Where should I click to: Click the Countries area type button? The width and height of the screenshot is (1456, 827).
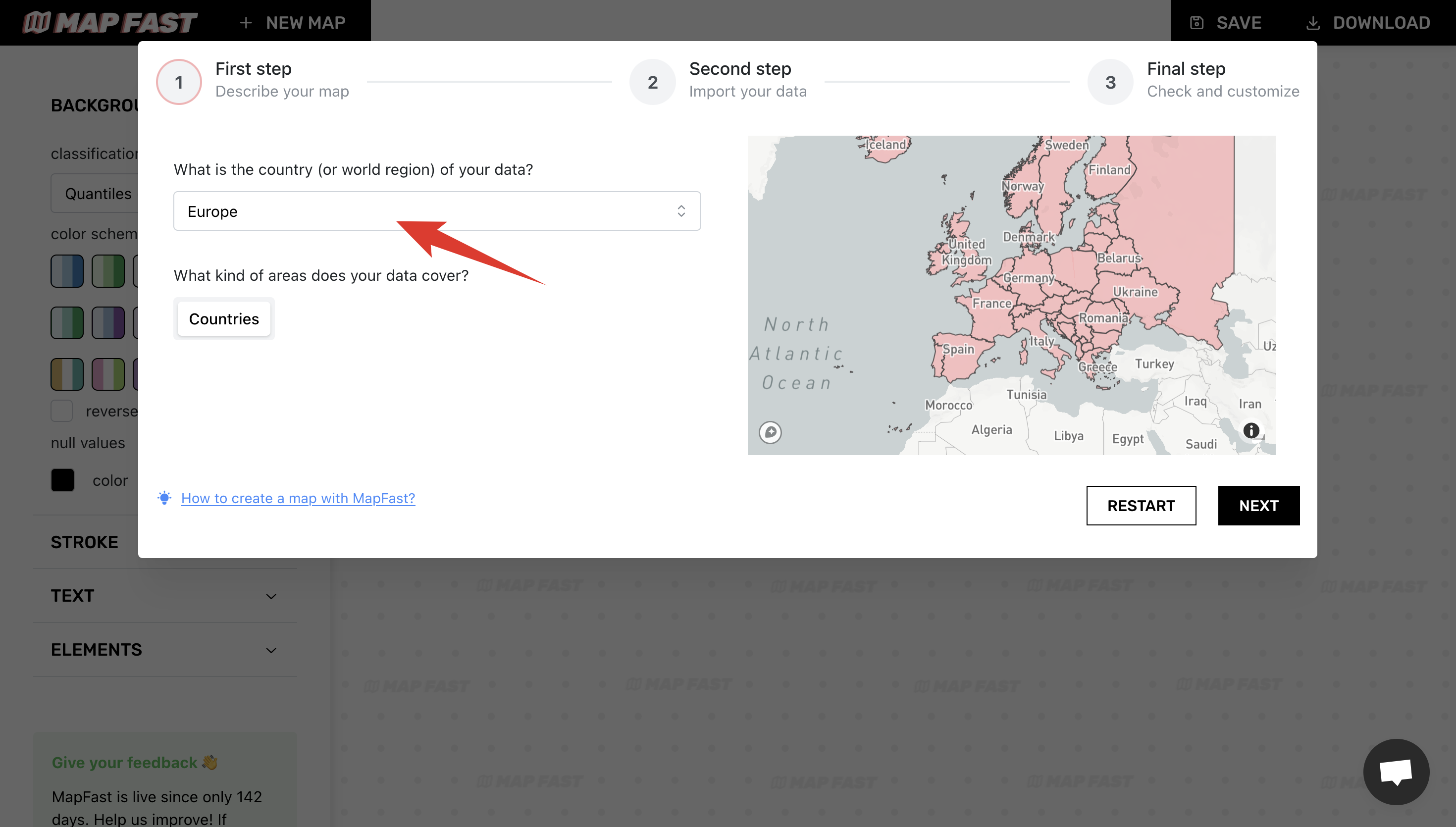coord(224,318)
